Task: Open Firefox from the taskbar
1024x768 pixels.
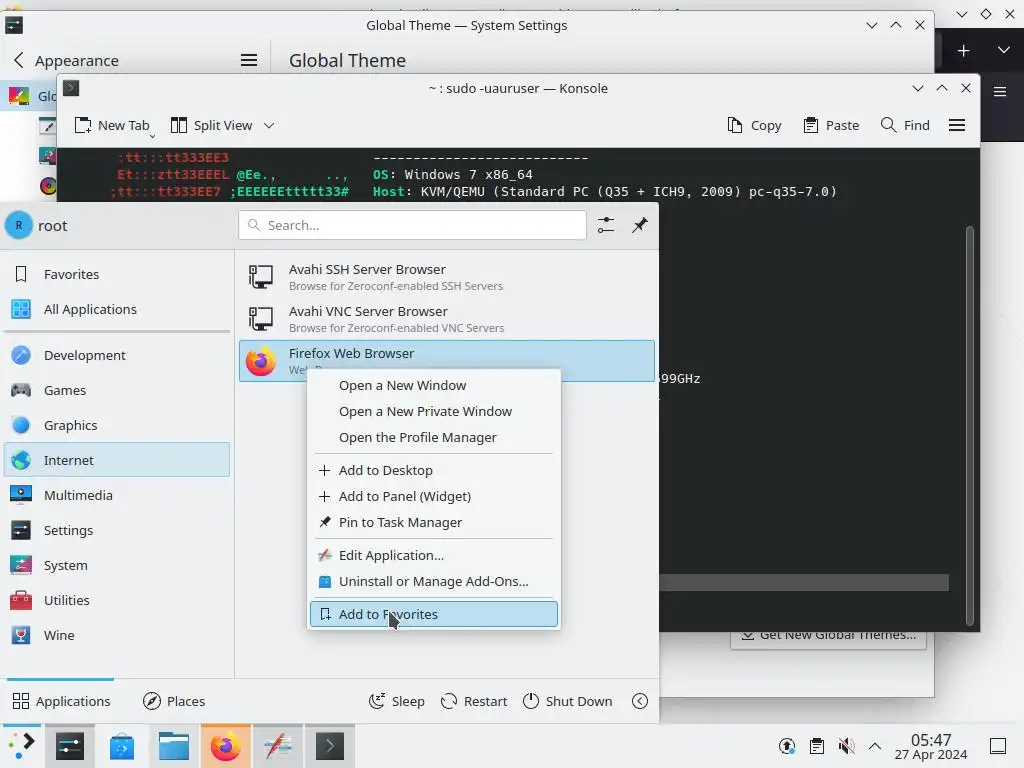Action: (225, 746)
